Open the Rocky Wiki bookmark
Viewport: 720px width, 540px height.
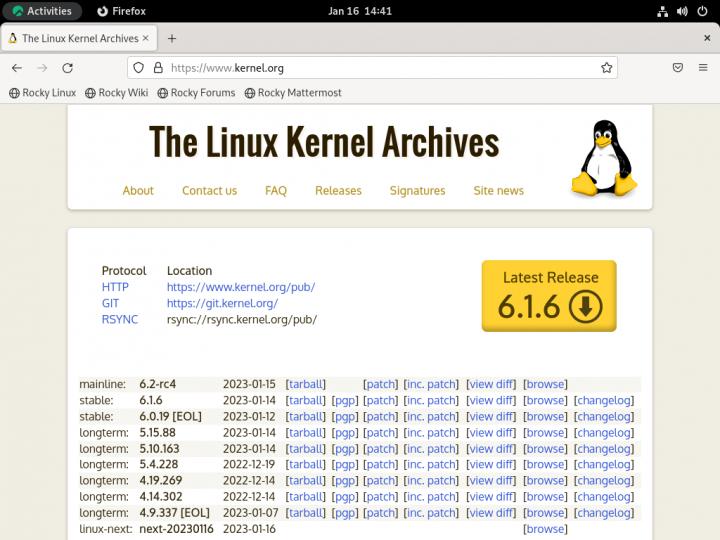(116, 93)
